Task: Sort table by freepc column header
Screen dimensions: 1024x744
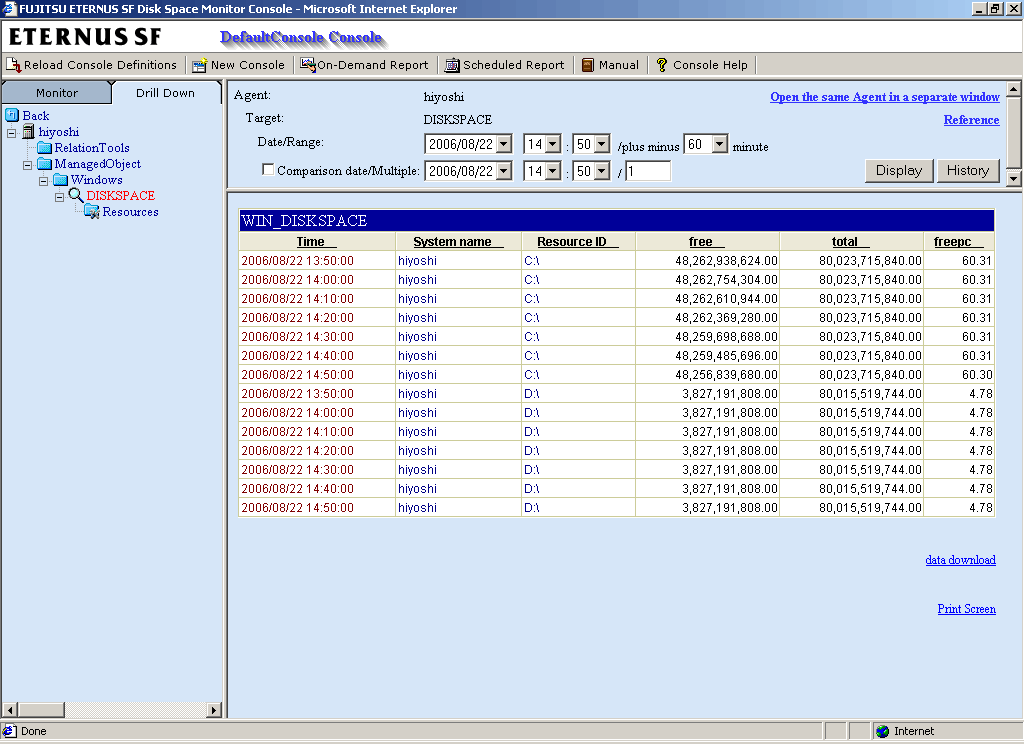Action: click(x=959, y=242)
